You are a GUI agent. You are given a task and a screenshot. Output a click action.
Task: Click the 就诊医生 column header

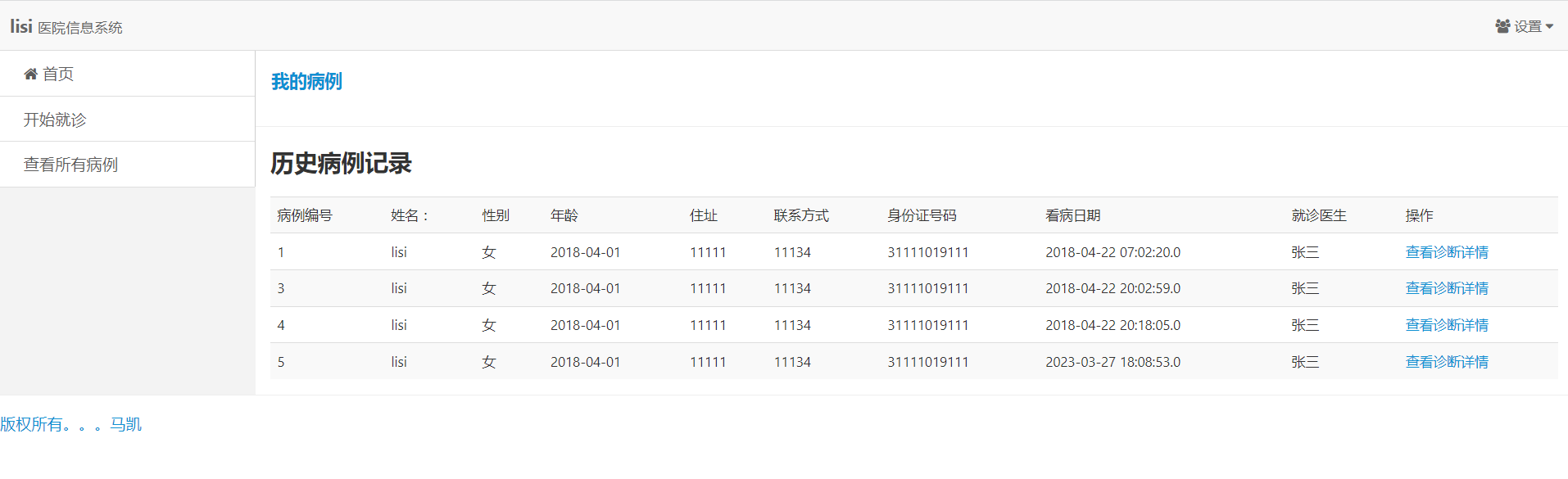point(1319,215)
